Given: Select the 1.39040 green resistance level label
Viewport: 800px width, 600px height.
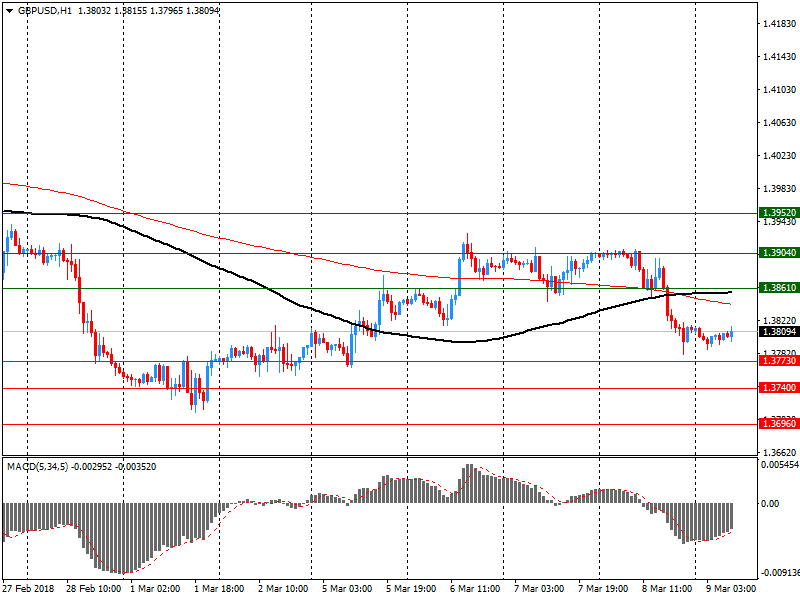Looking at the screenshot, I should coord(779,253).
